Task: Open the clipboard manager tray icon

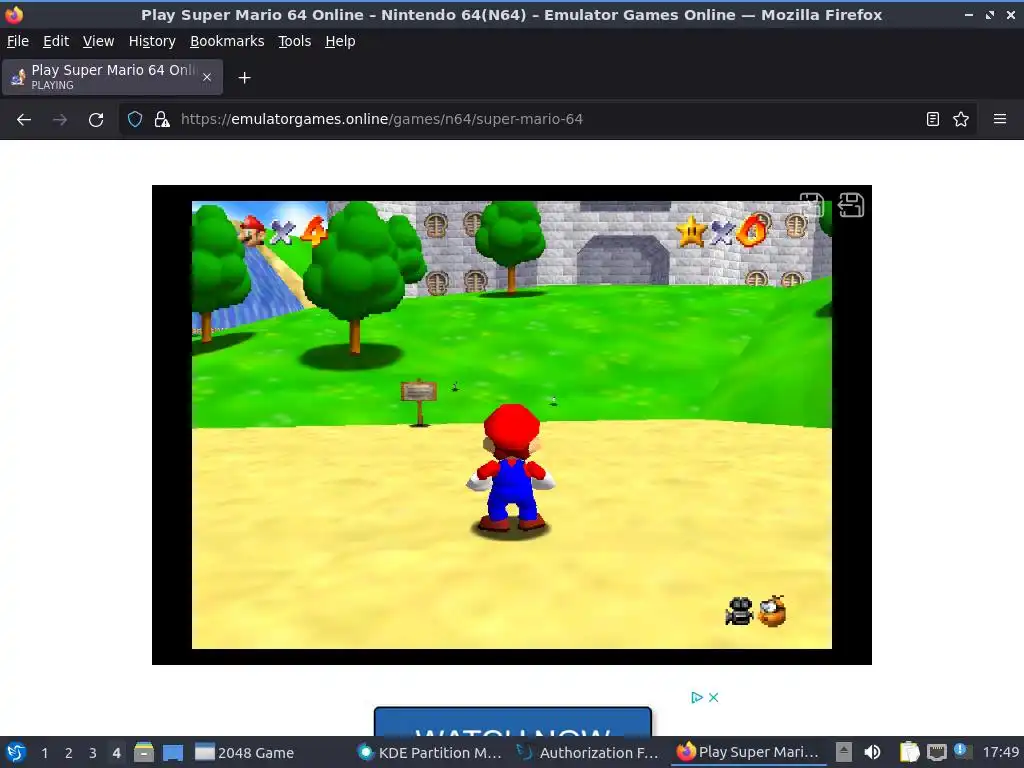Action: coord(909,752)
